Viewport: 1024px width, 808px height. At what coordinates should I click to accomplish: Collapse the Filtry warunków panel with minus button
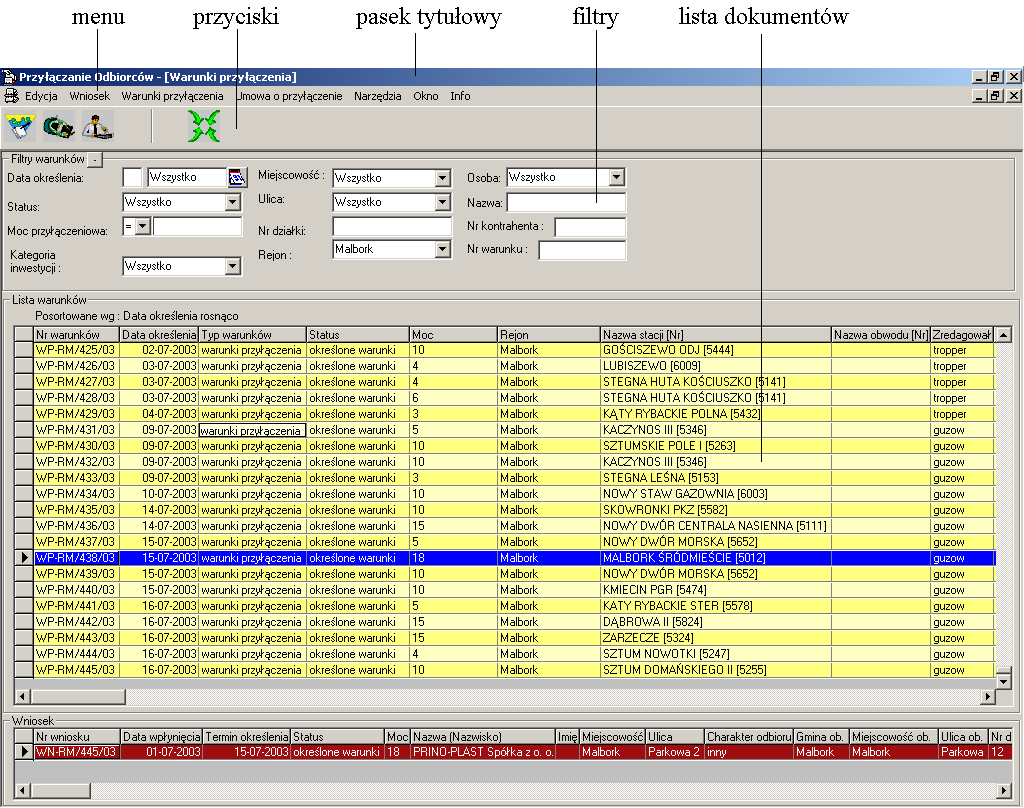point(95,159)
